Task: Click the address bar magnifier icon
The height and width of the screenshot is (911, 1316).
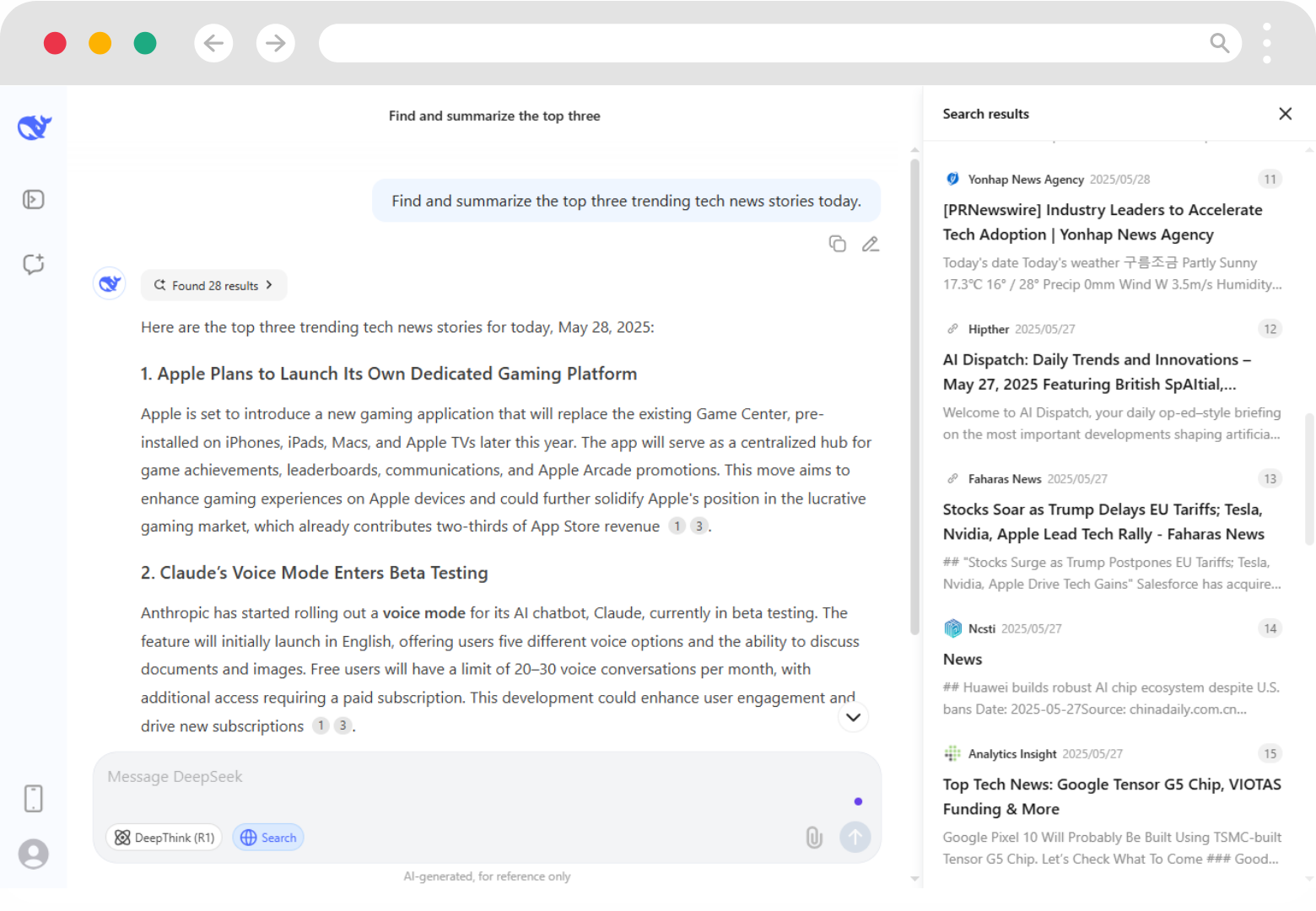Action: pyautogui.click(x=1219, y=43)
